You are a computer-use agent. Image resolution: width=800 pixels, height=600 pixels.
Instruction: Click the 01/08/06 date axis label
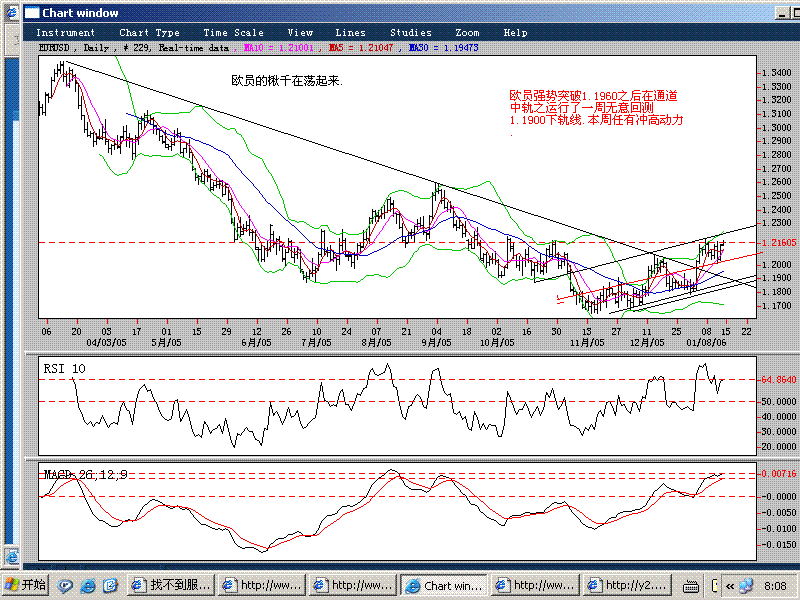[706, 342]
